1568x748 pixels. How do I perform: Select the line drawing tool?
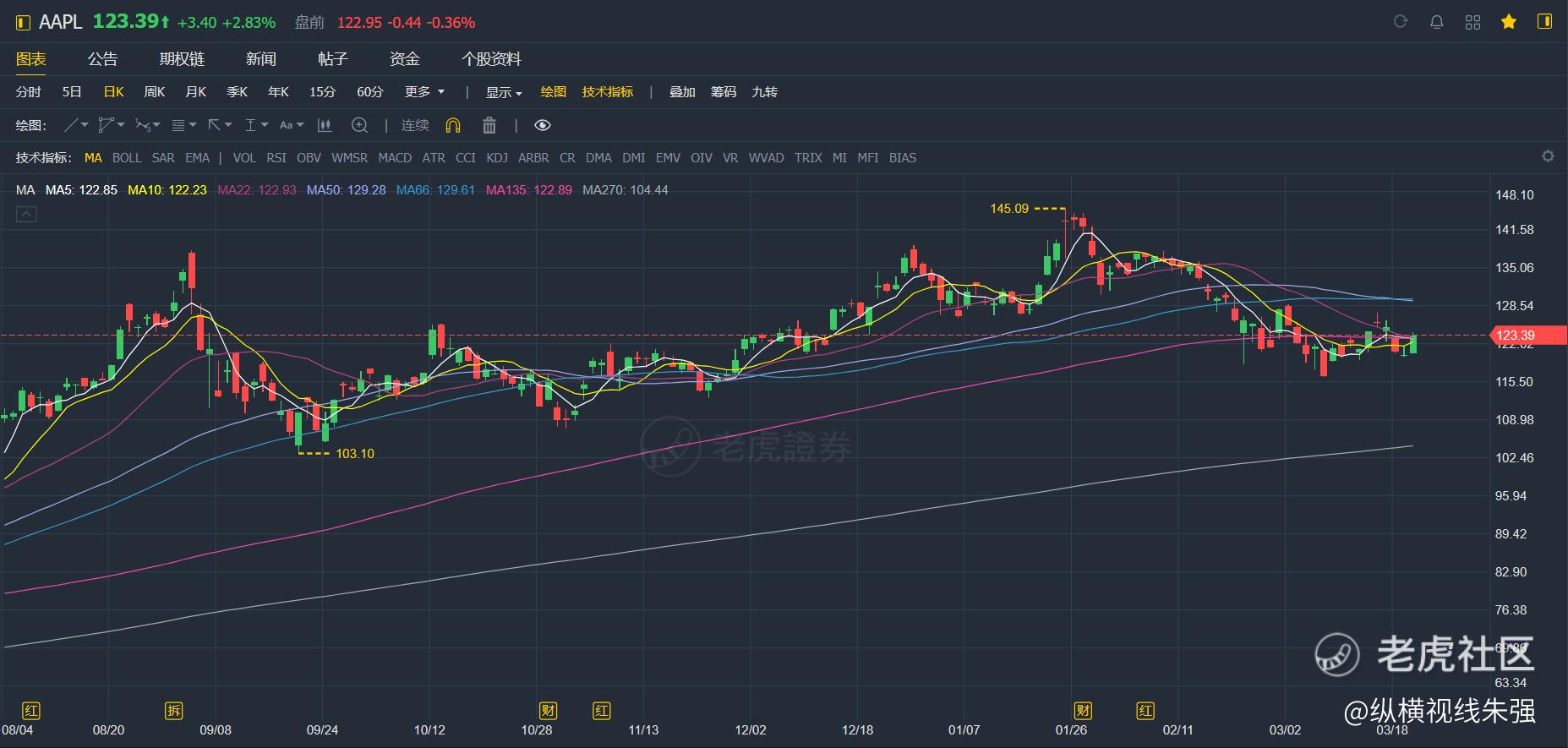(72, 125)
